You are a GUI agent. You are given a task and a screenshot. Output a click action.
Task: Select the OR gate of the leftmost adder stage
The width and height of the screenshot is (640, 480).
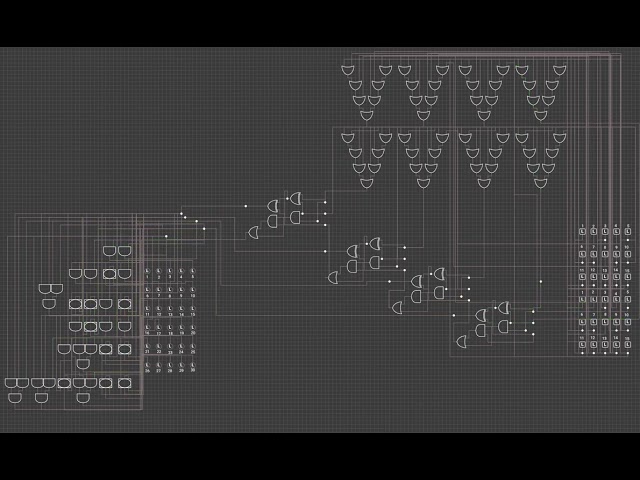[253, 233]
